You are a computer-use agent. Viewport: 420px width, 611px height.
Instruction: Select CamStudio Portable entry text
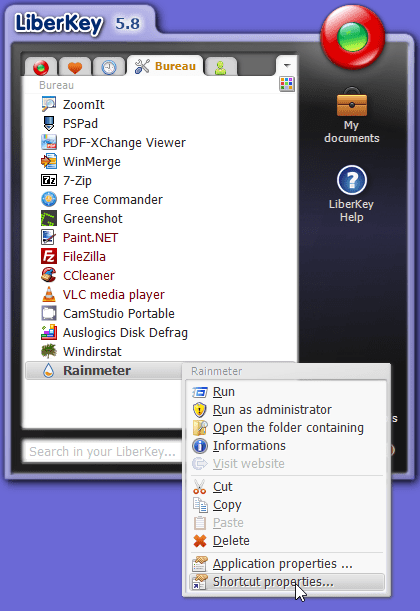pos(119,314)
